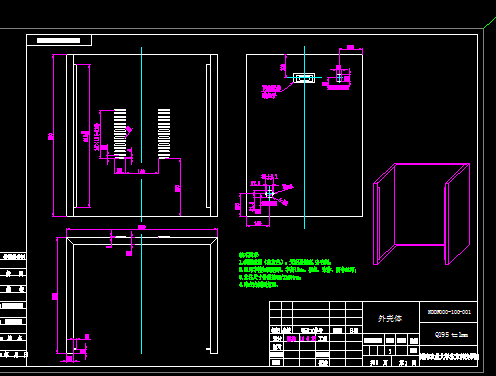Select the green technical notes text block
This screenshot has width=496, height=376.
coord(297,270)
